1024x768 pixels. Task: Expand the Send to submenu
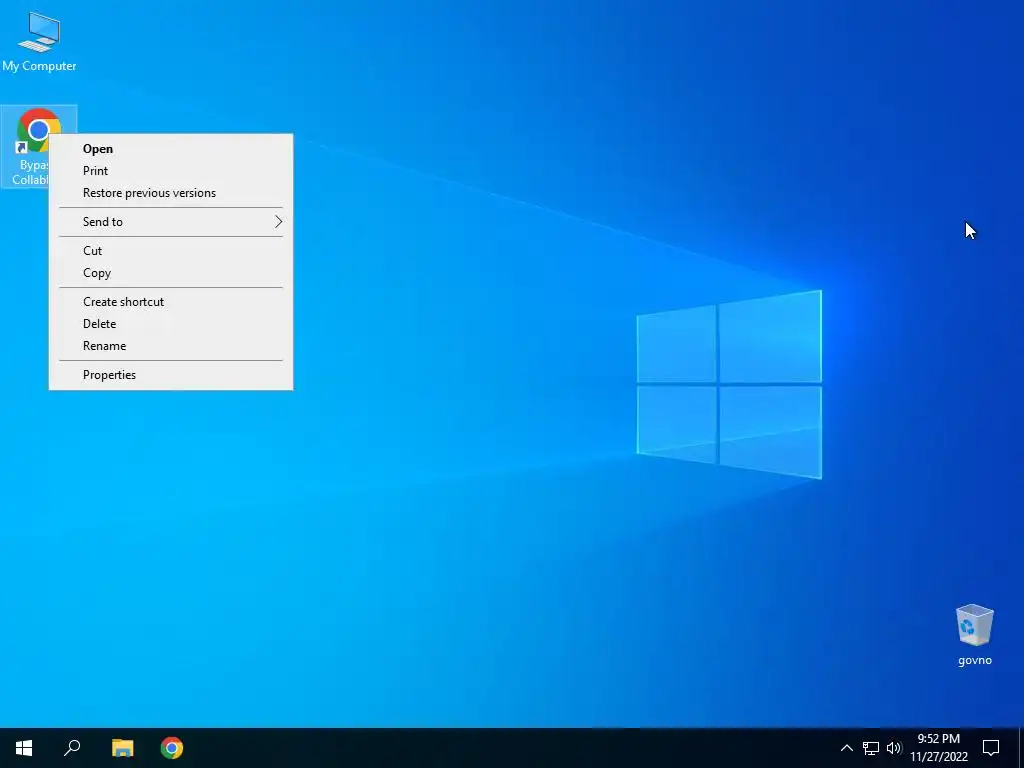[171, 222]
